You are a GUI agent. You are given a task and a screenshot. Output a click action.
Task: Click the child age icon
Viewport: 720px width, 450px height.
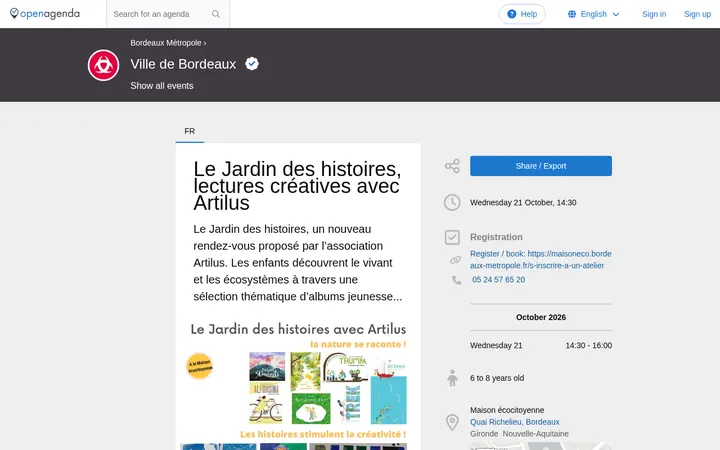[x=452, y=378]
